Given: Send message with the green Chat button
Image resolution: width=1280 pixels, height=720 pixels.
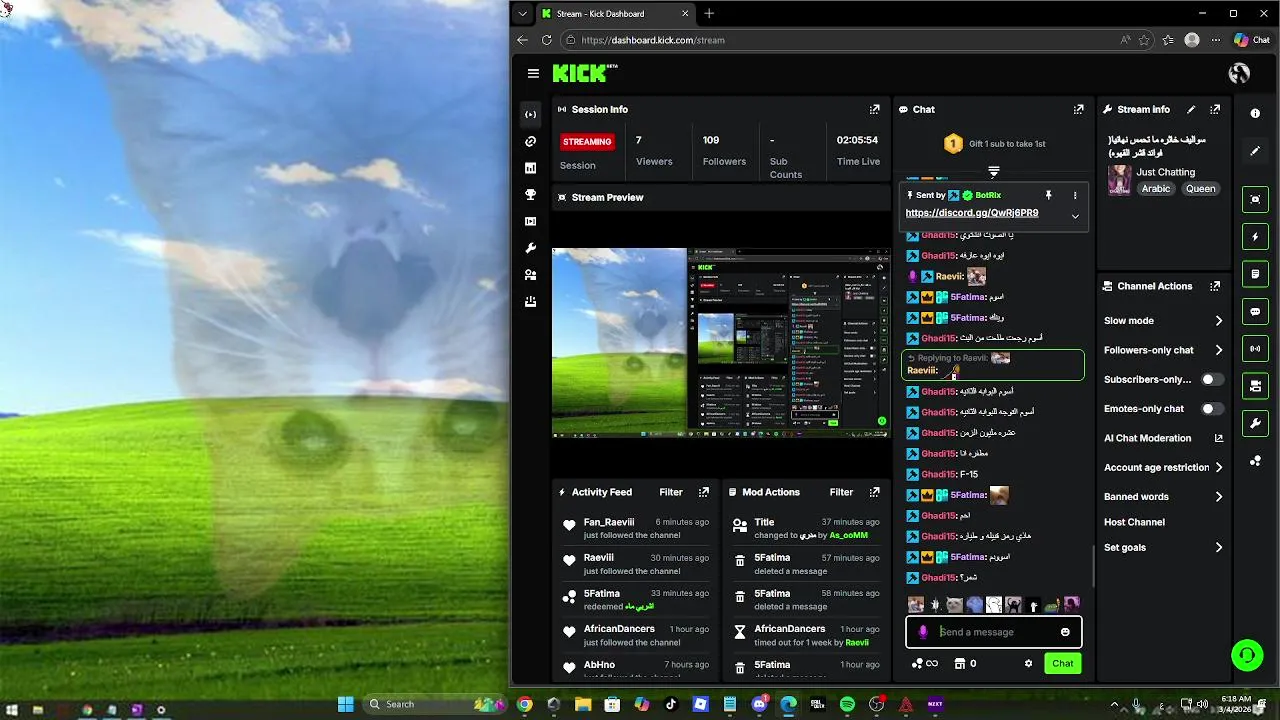Looking at the screenshot, I should pos(1062,663).
